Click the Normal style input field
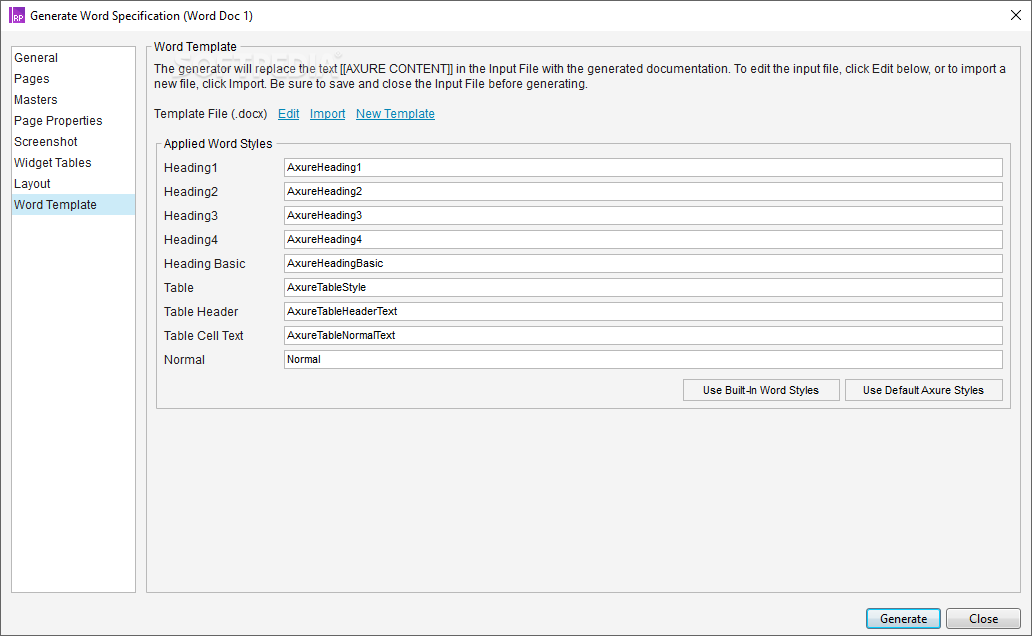The width and height of the screenshot is (1032, 636). click(x=643, y=359)
